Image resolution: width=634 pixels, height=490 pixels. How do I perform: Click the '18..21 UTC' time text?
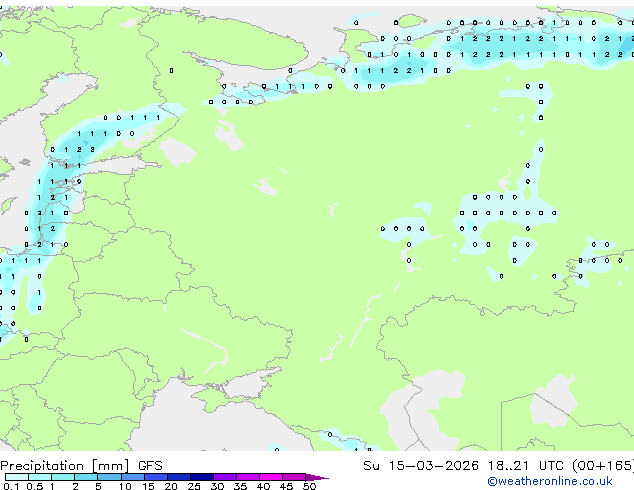525,466
